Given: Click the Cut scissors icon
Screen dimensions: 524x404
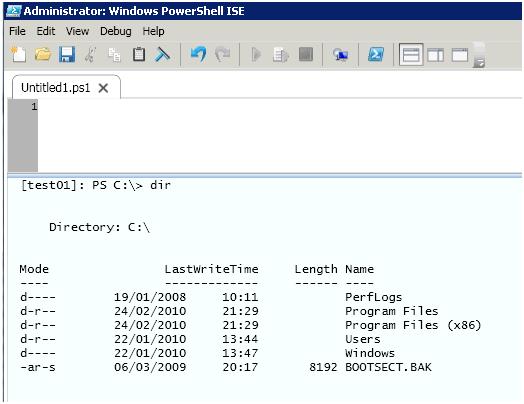Looking at the screenshot, I should [91, 54].
